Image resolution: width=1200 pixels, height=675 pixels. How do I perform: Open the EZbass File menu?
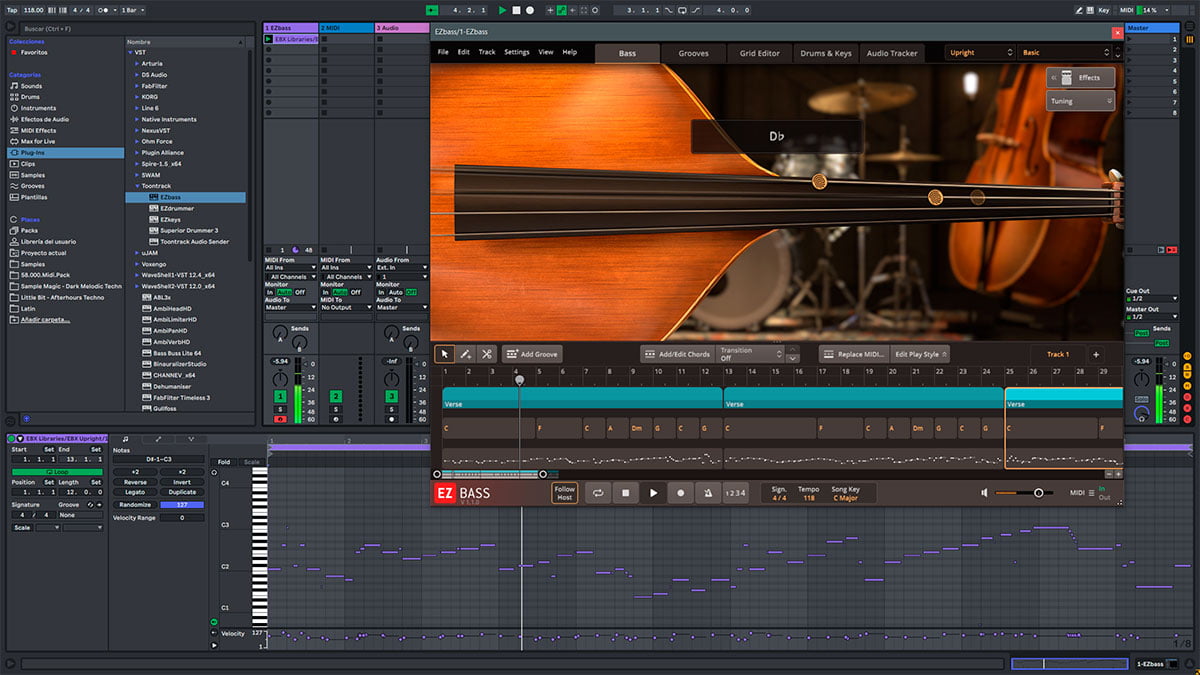[x=443, y=52]
